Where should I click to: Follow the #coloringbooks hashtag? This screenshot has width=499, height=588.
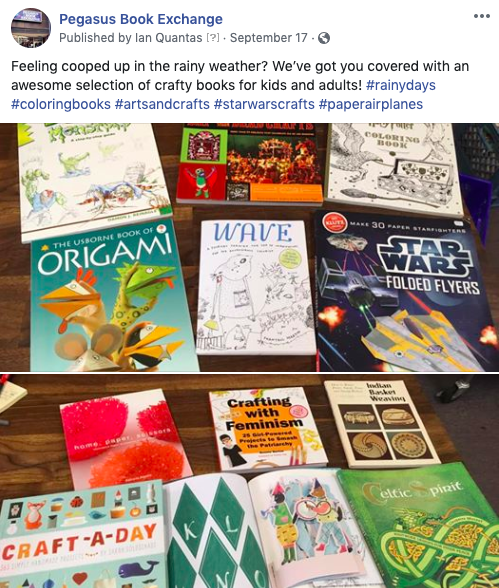pos(61,104)
